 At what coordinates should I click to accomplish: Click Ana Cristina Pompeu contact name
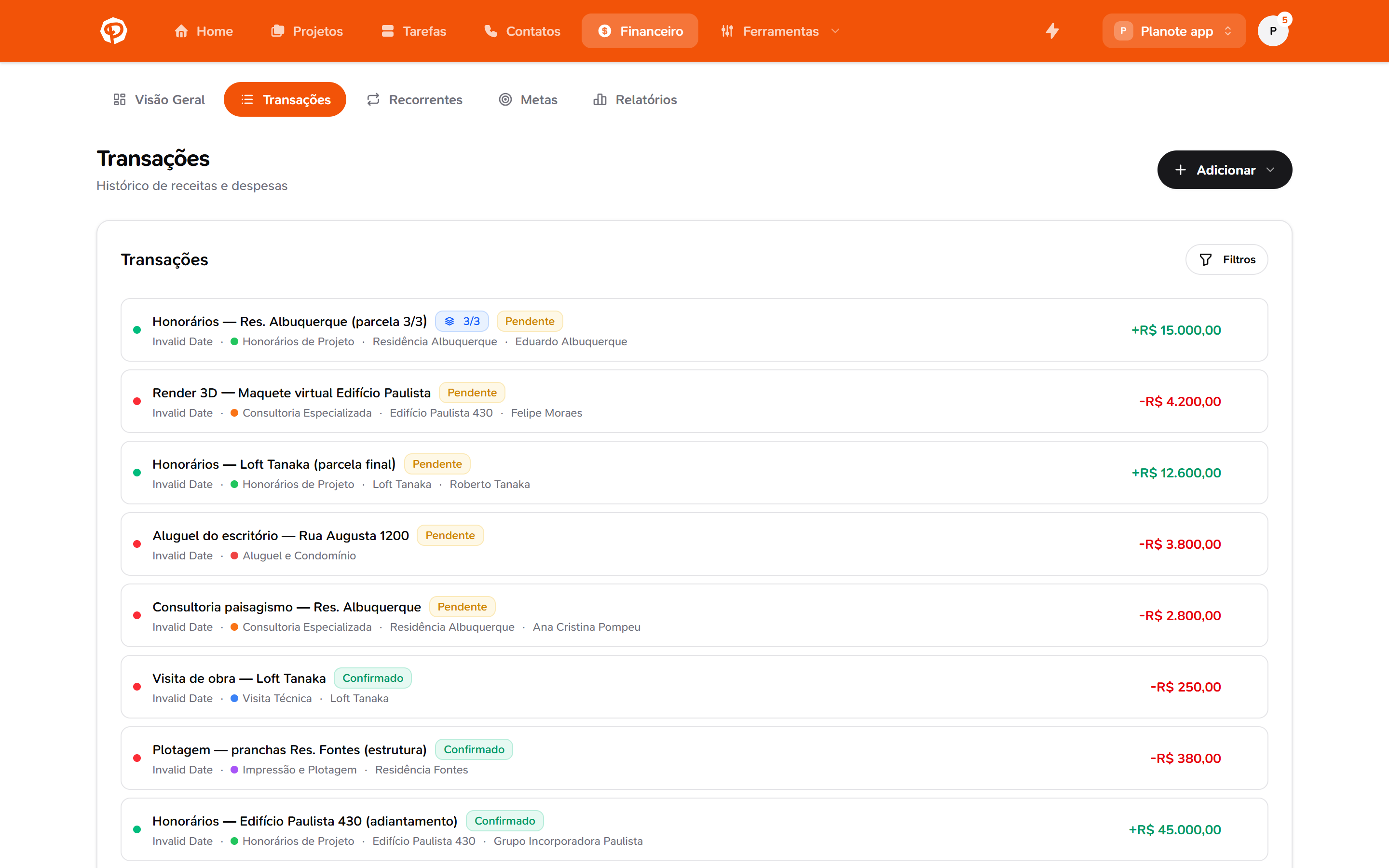pyautogui.click(x=586, y=627)
